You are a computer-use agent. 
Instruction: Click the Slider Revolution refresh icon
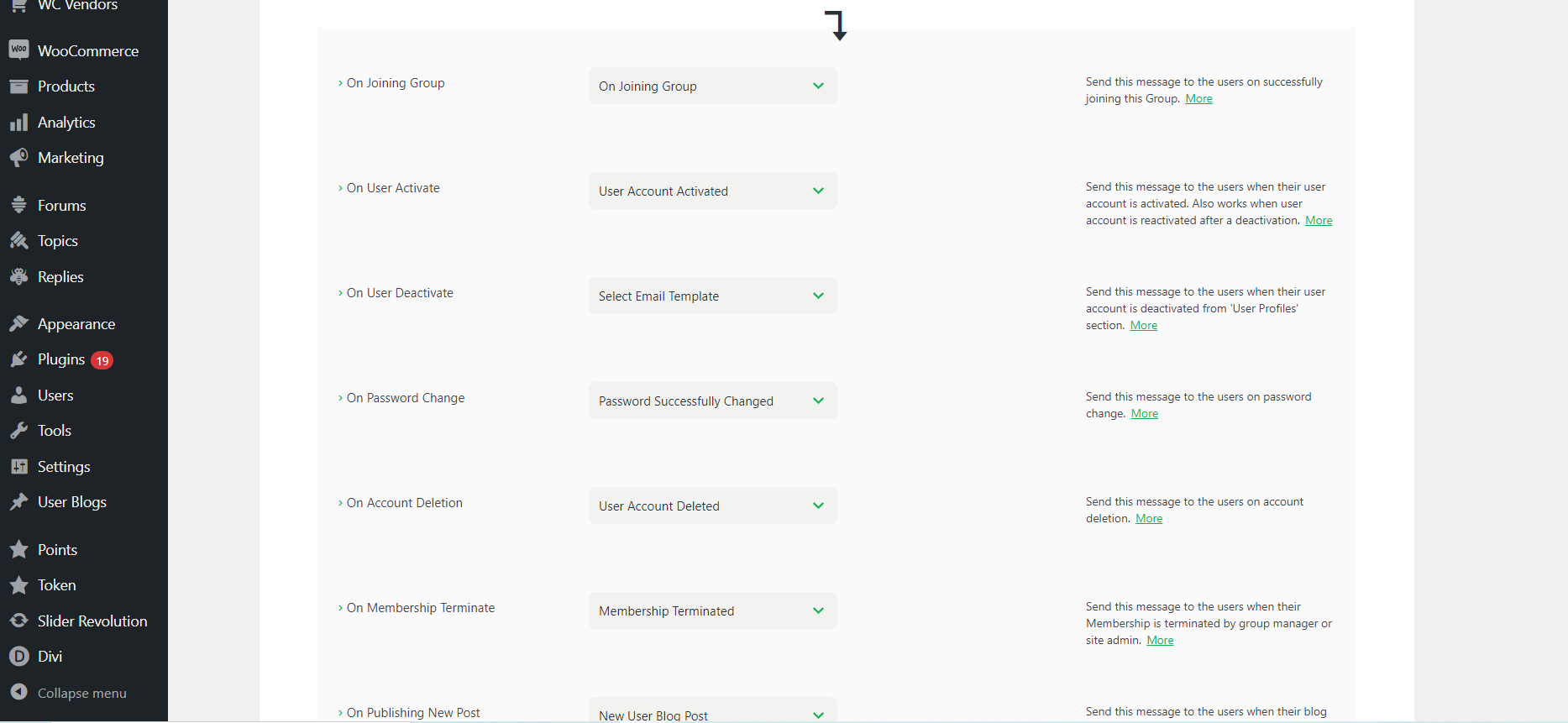tap(18, 621)
